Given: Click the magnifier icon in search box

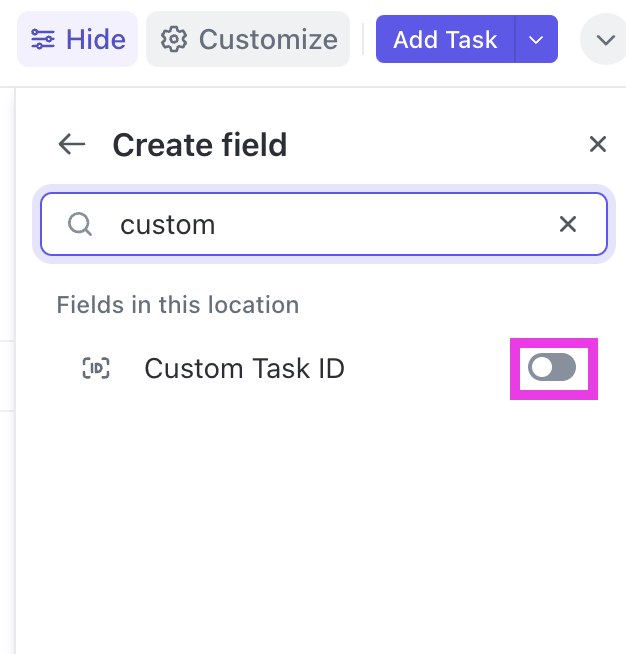Looking at the screenshot, I should pos(80,224).
